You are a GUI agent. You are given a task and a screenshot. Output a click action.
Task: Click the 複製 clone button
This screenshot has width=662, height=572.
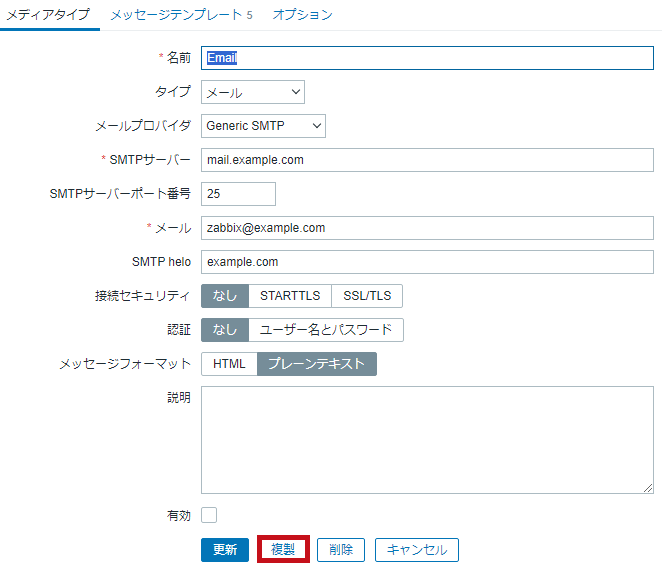point(283,549)
